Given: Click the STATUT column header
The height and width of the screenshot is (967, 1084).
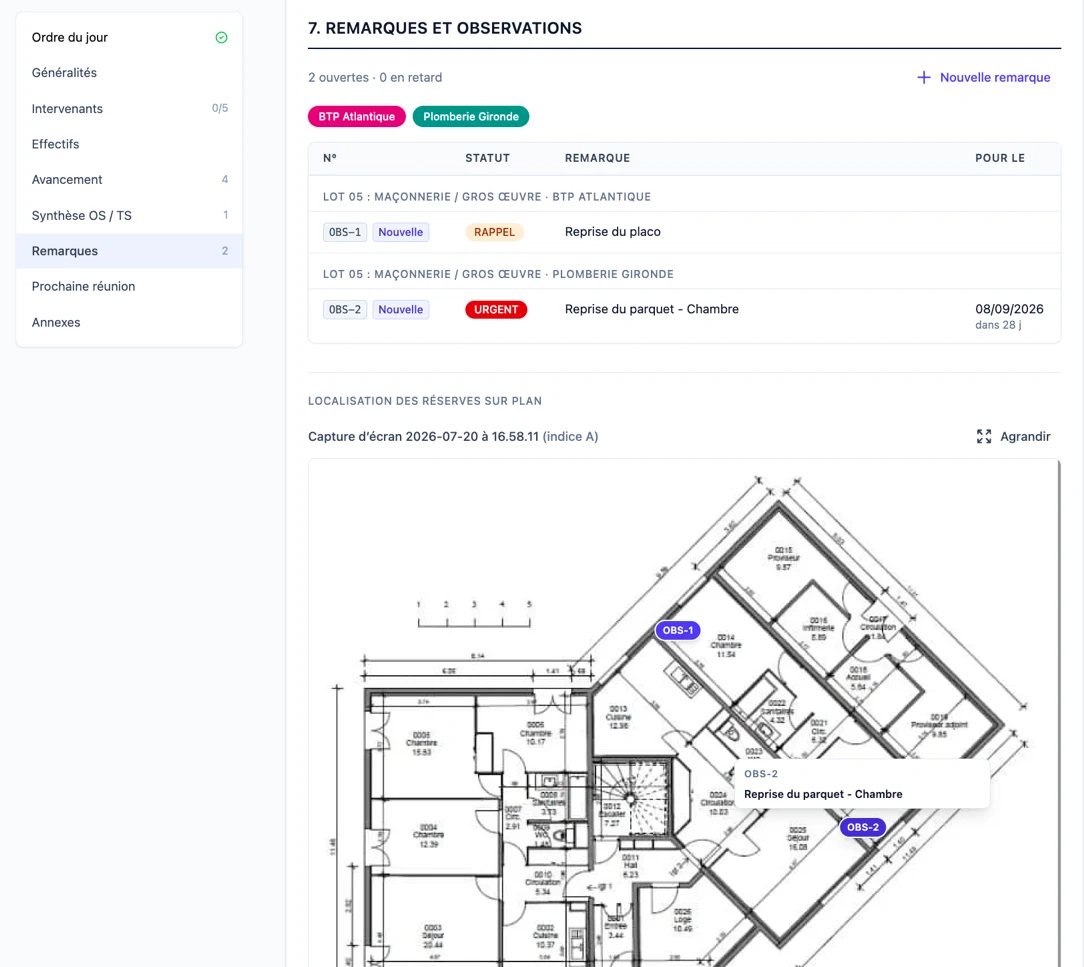Looking at the screenshot, I should 487,158.
